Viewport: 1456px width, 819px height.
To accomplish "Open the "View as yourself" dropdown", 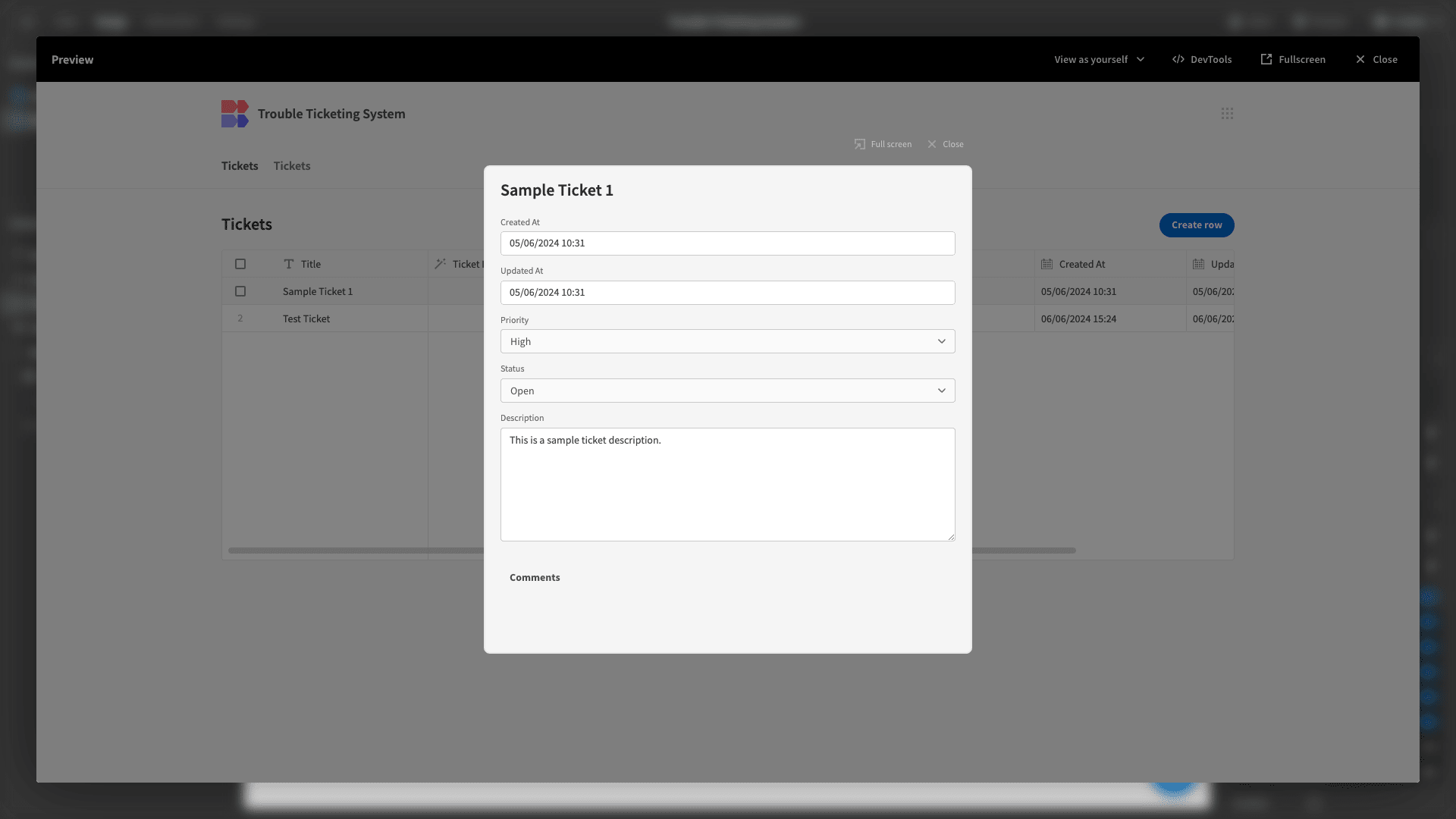I will pyautogui.click(x=1099, y=59).
